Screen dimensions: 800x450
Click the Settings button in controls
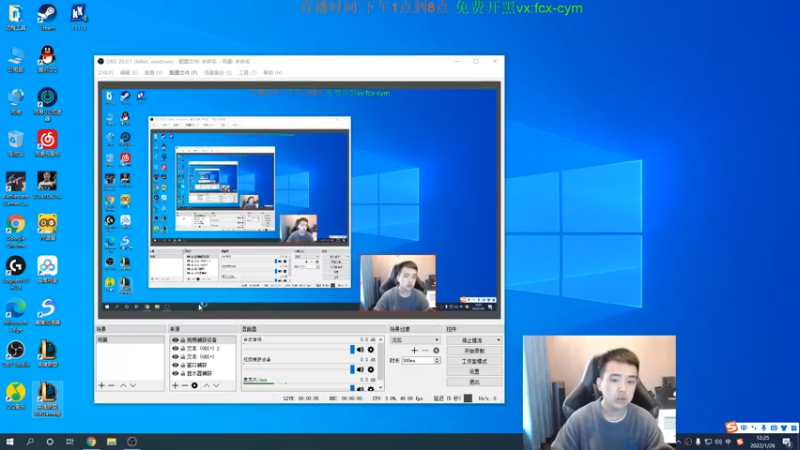click(x=474, y=371)
